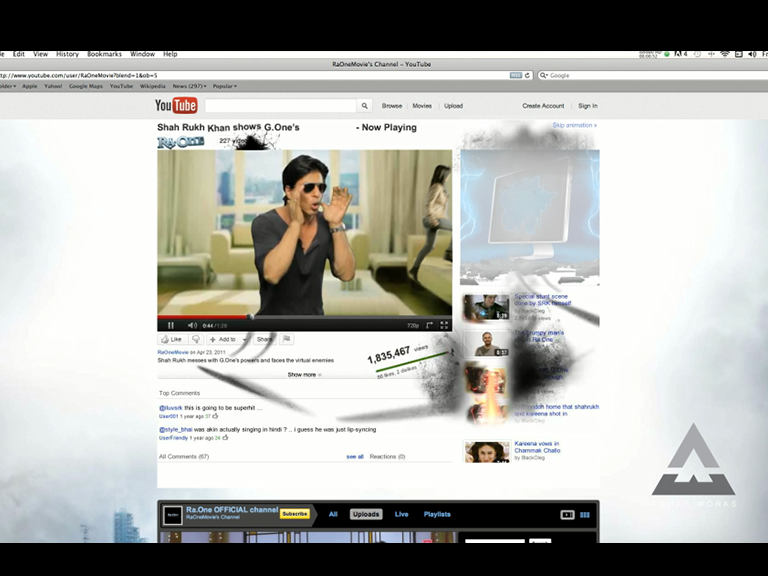Click the Time Machine clock icon in the menu bar
The height and width of the screenshot is (576, 768).
coord(697,54)
